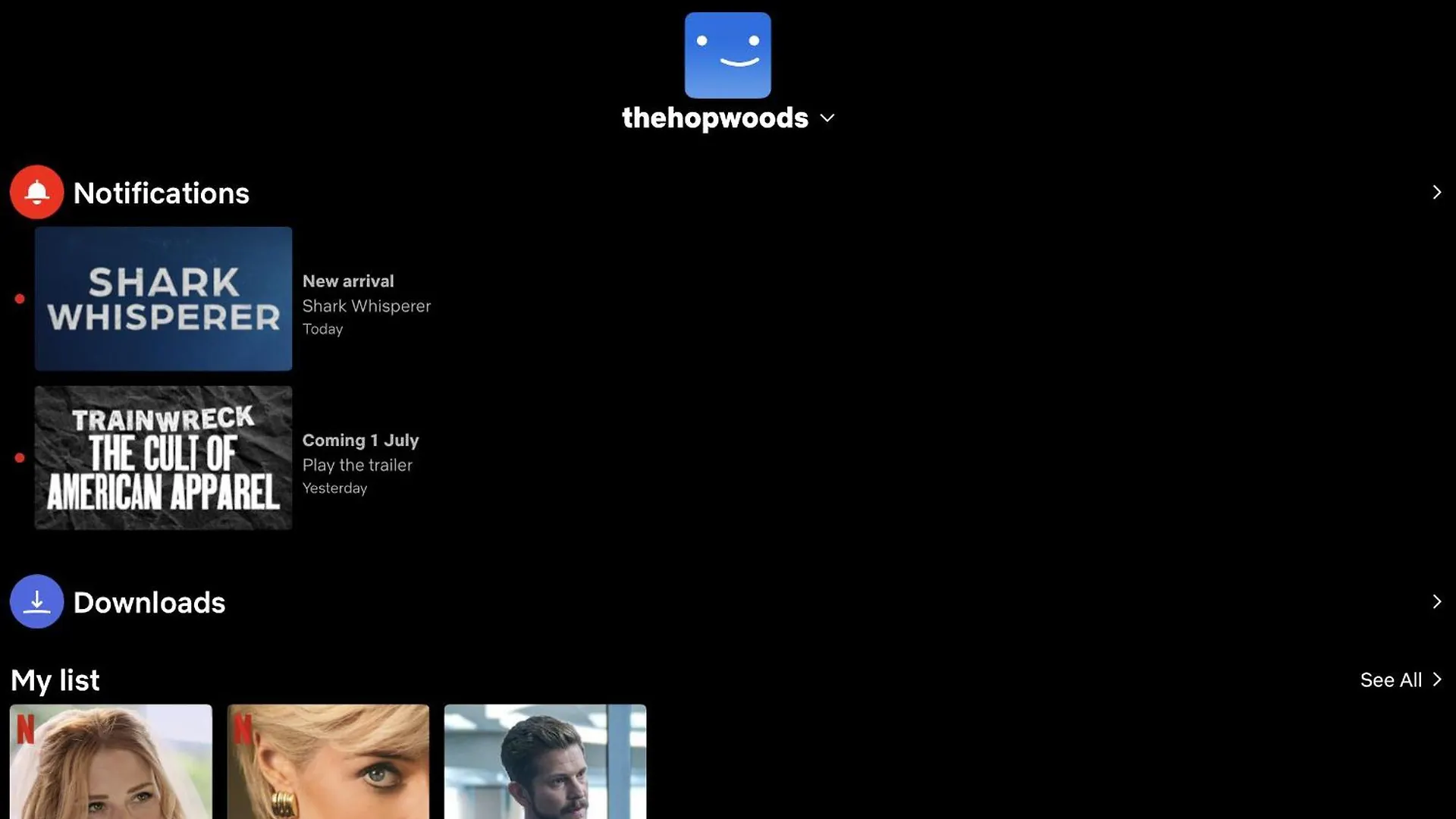Click the unread dot beside Trainwreck notification
Image resolution: width=1456 pixels, height=819 pixels.
pos(20,457)
